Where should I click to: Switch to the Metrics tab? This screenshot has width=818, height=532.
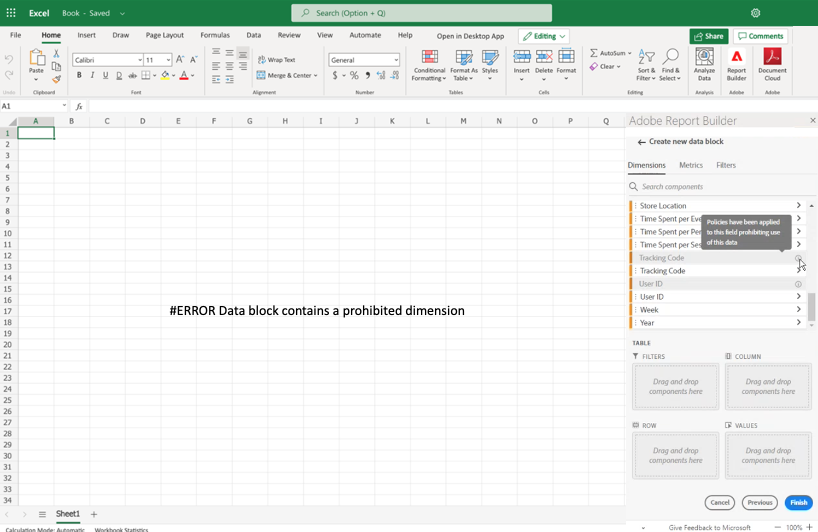pyautogui.click(x=690, y=165)
